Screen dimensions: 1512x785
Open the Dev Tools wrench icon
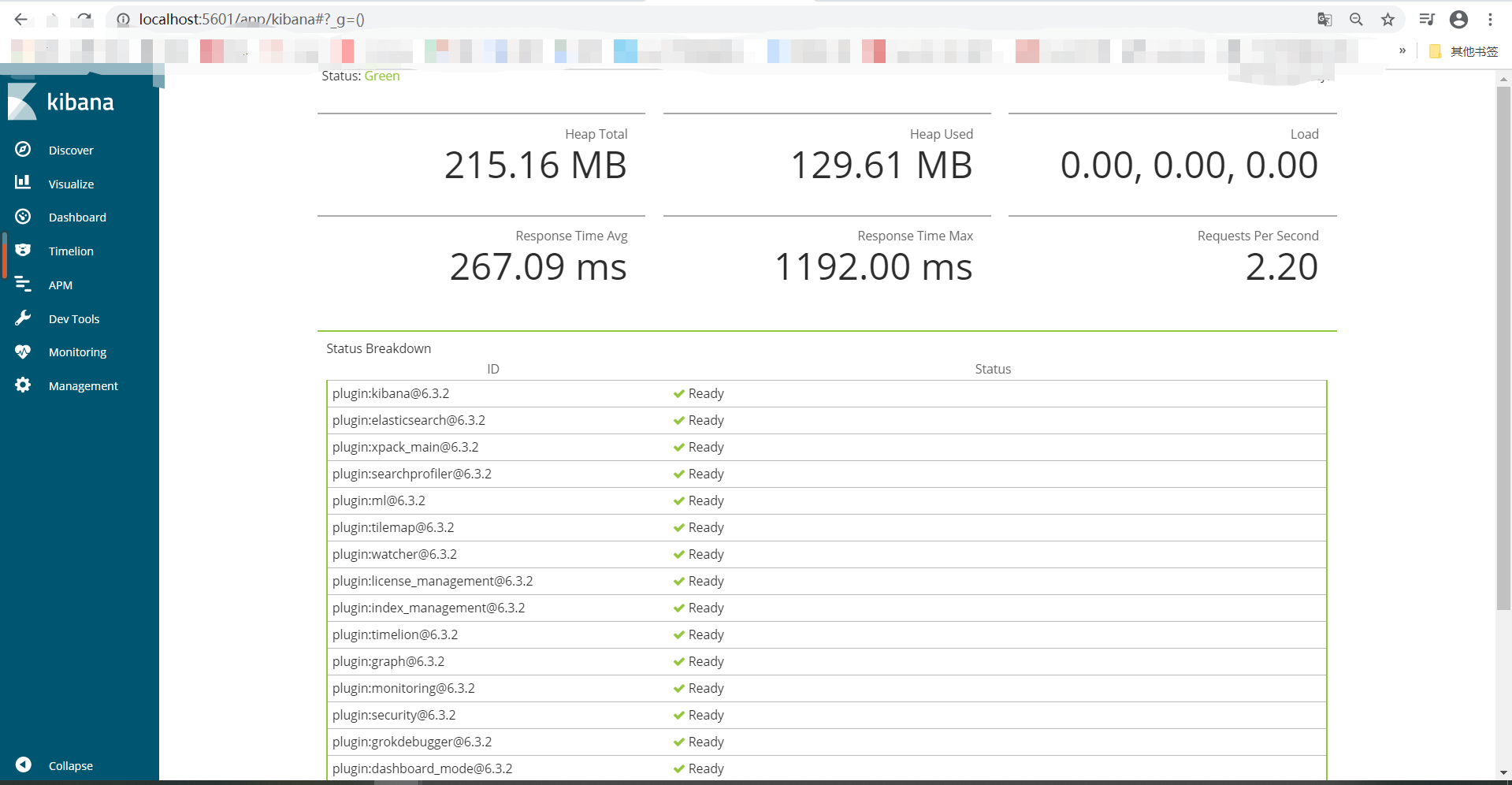coord(23,318)
